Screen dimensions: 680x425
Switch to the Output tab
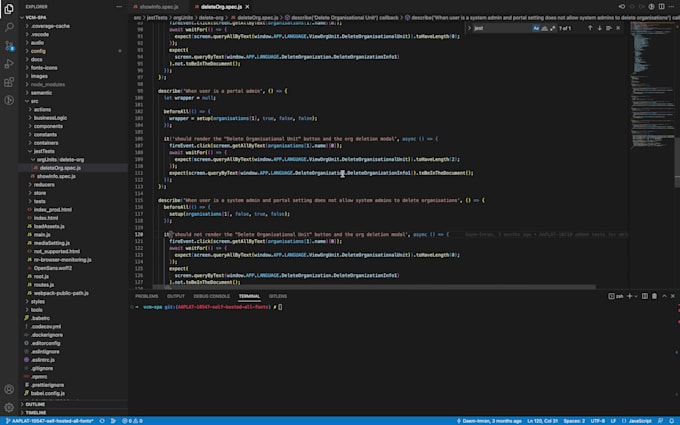click(x=176, y=296)
